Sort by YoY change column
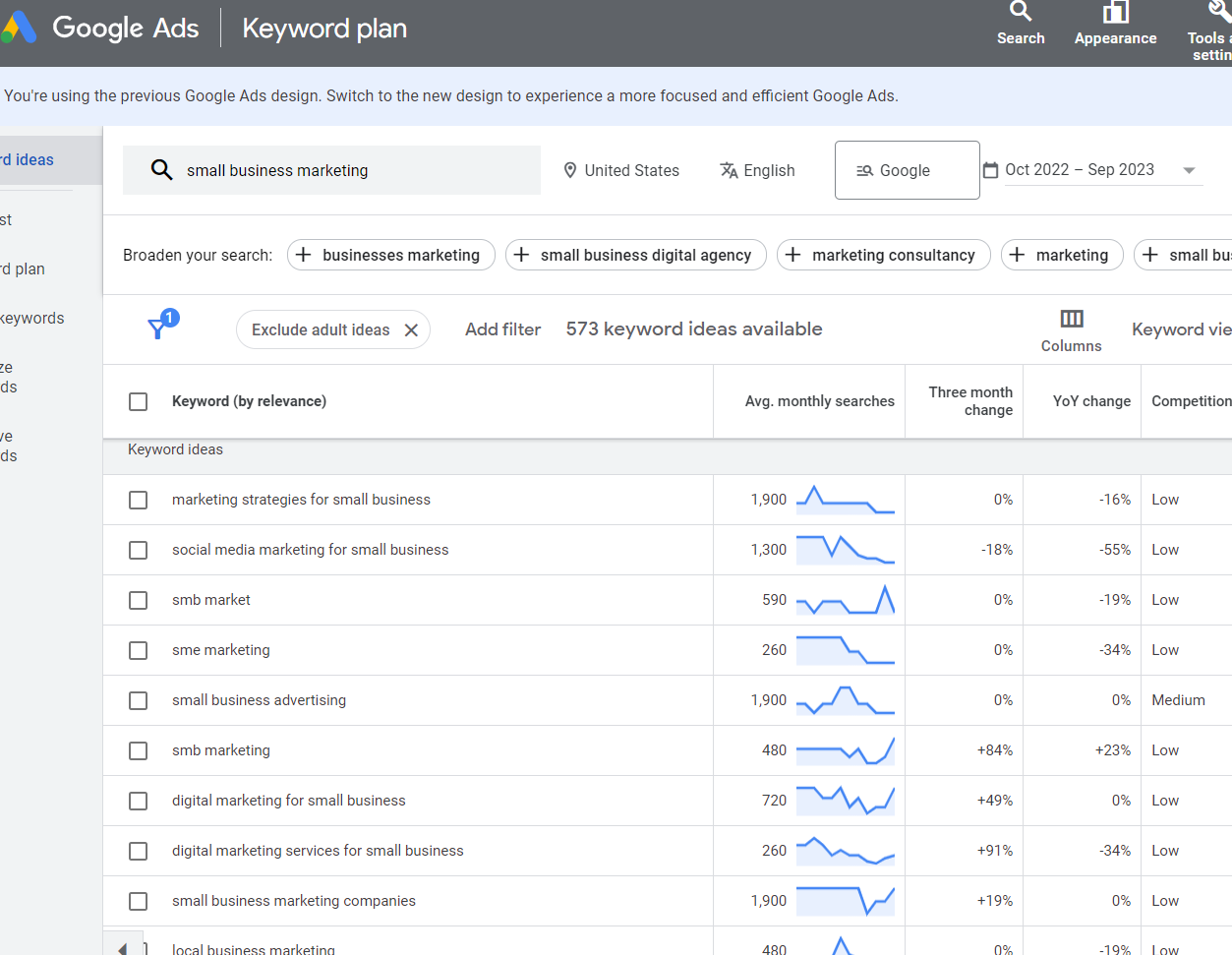Image resolution: width=1232 pixels, height=955 pixels. [x=1091, y=401]
